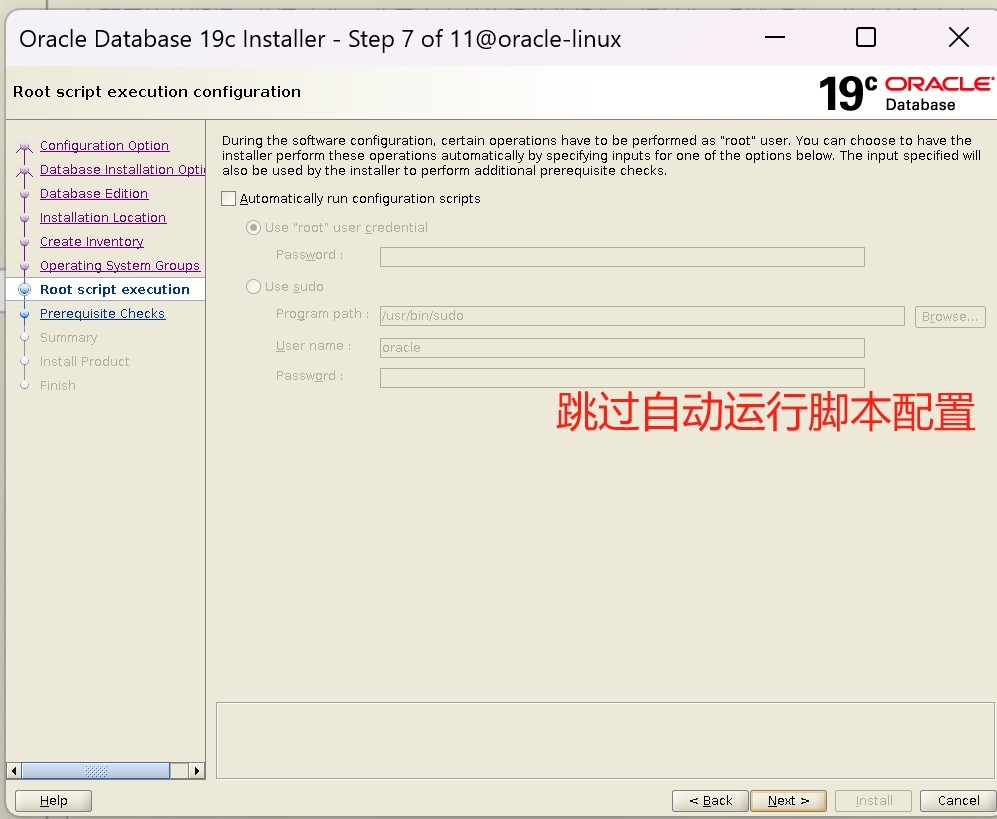This screenshot has width=997, height=819.
Task: Click the Help button
Action: tap(53, 801)
